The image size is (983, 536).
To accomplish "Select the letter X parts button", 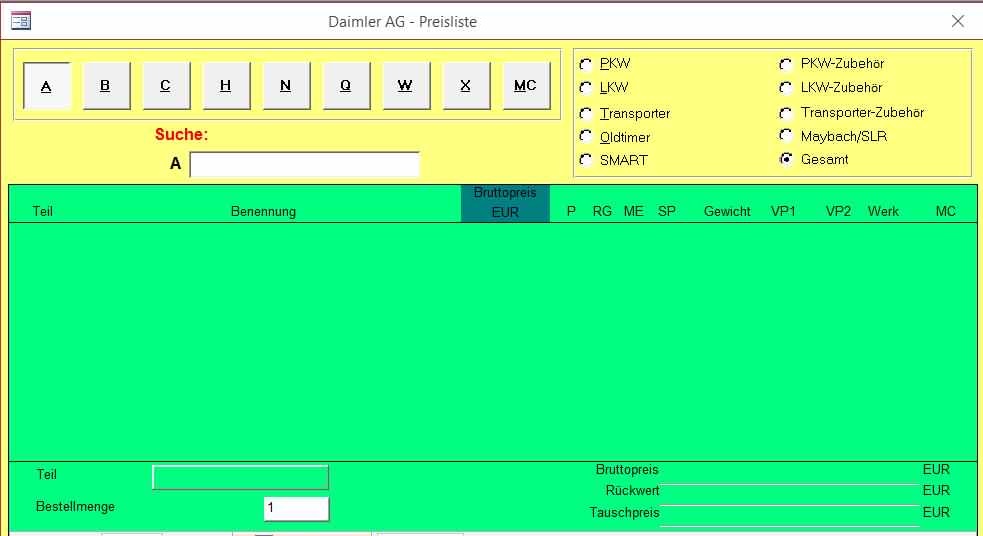I will pos(466,86).
